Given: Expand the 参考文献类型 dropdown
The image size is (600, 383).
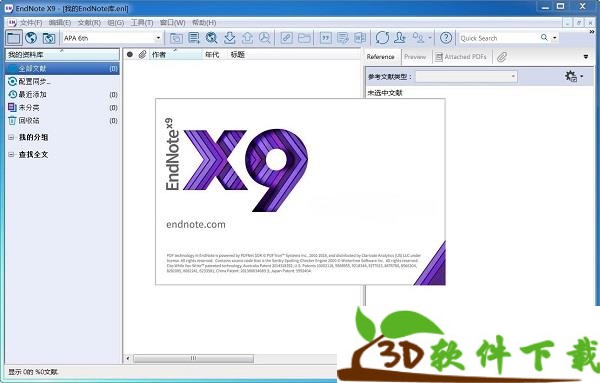Looking at the screenshot, I should point(466,77).
